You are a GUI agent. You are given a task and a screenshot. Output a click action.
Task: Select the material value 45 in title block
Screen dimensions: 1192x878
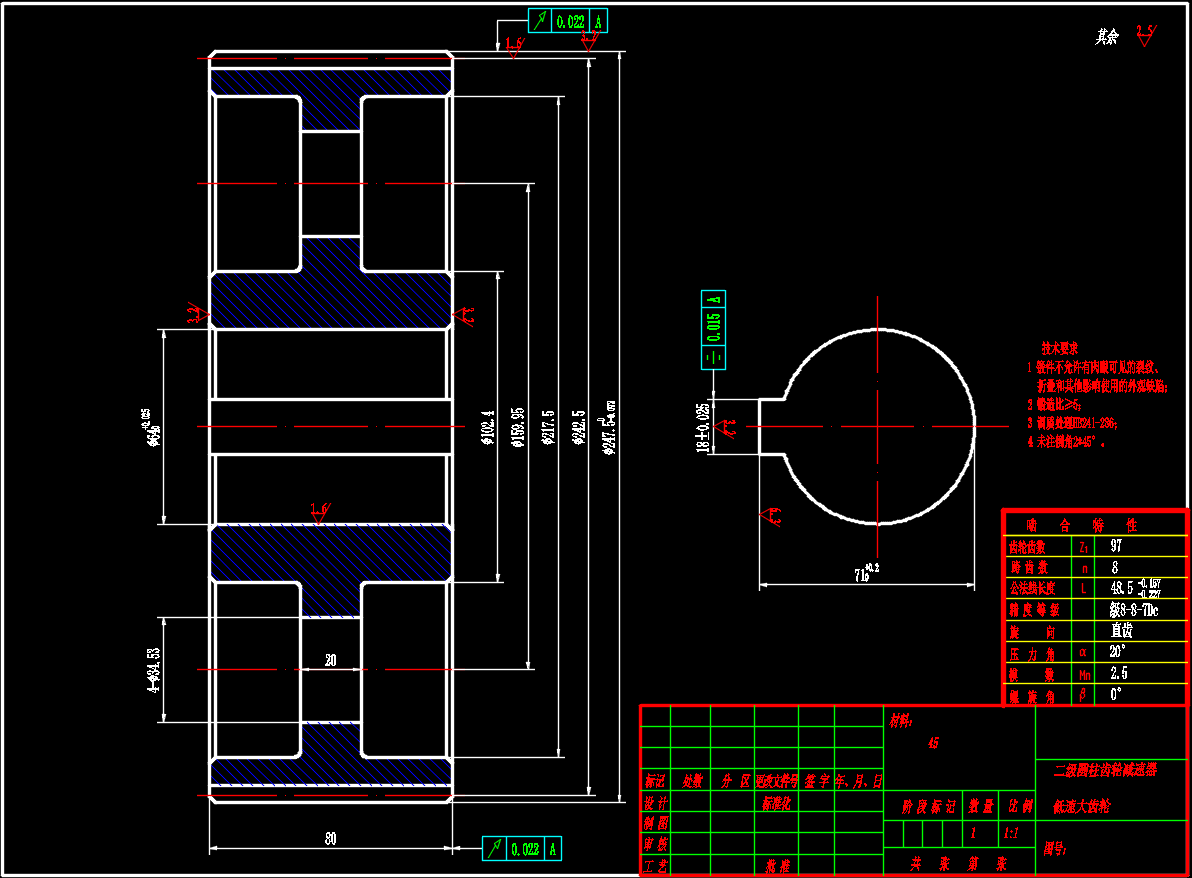[933, 743]
